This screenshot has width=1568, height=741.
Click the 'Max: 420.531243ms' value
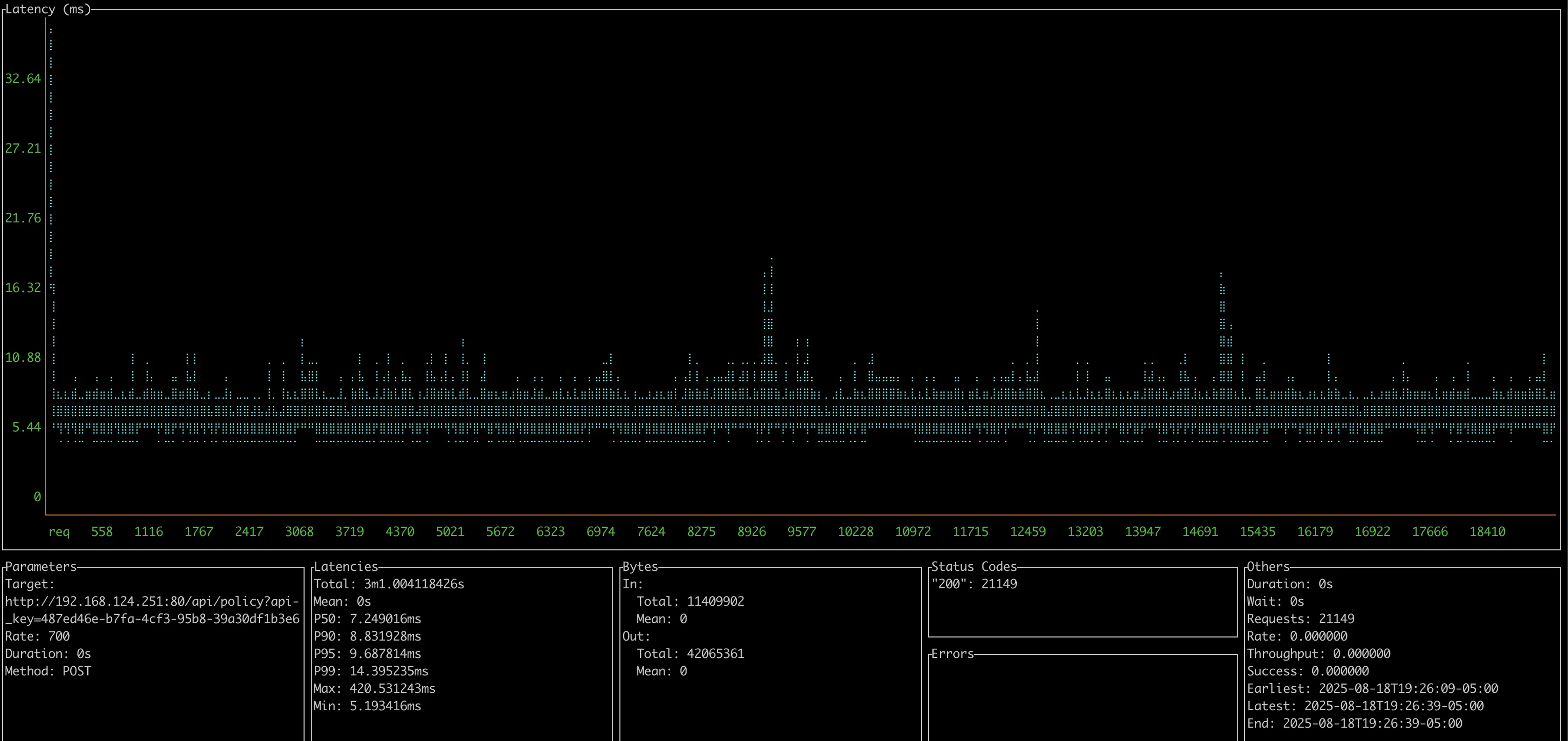(374, 689)
